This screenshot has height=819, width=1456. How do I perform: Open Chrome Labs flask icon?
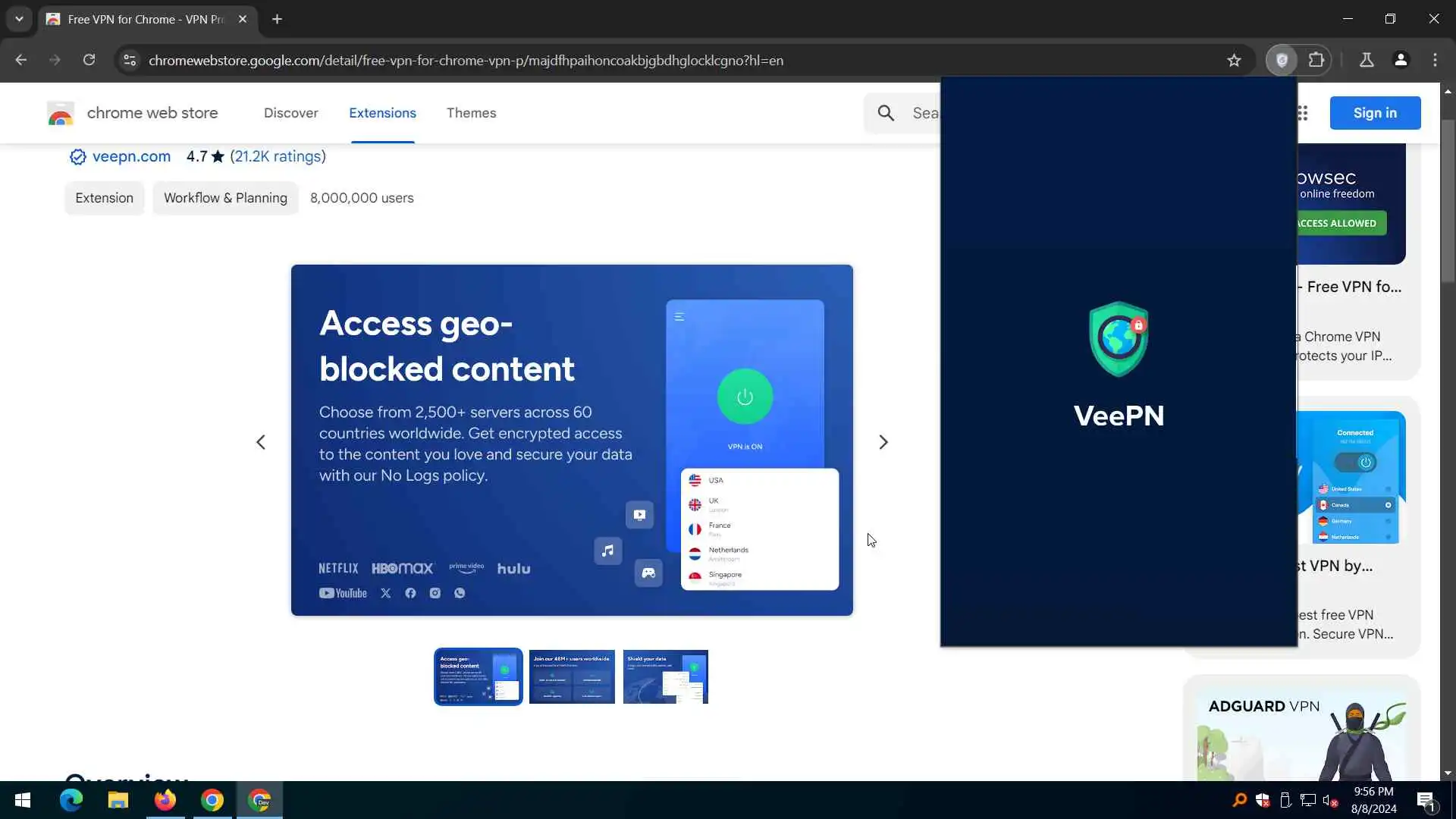(1367, 60)
